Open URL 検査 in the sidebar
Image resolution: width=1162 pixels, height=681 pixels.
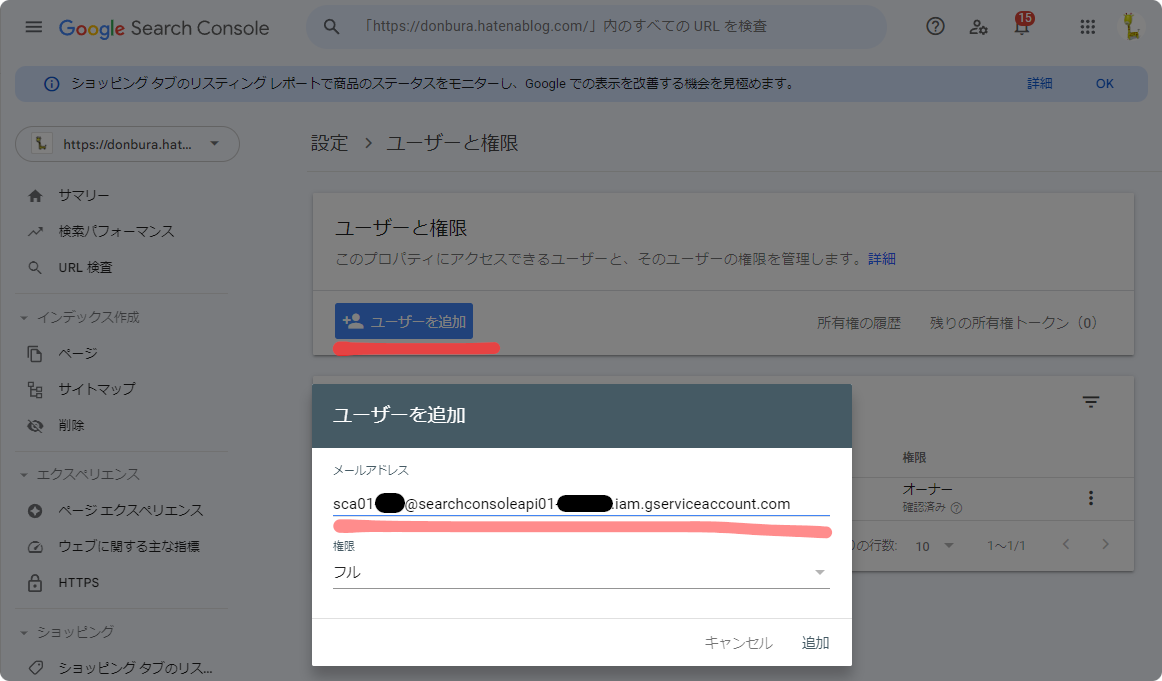84,268
